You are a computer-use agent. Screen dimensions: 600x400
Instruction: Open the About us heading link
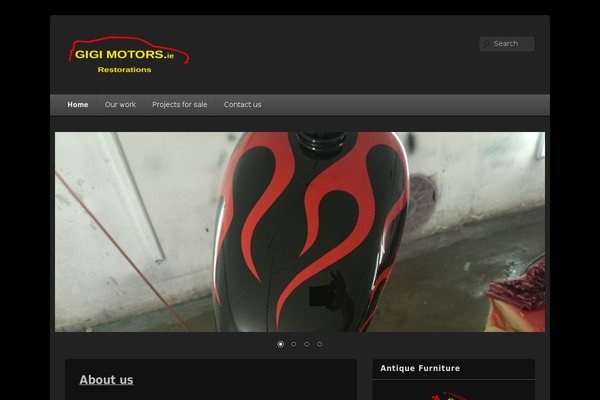[106, 380]
